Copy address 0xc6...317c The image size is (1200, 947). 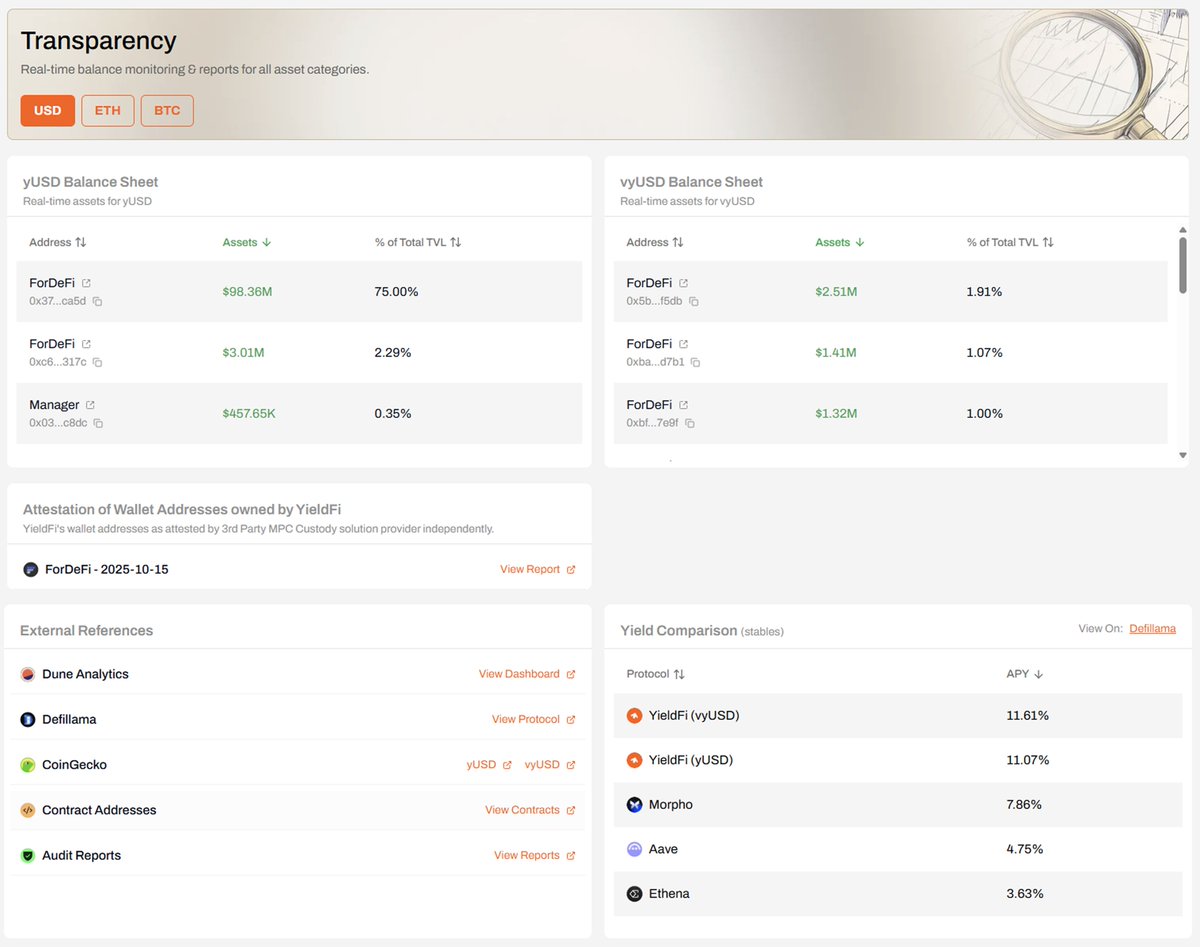[x=97, y=362]
